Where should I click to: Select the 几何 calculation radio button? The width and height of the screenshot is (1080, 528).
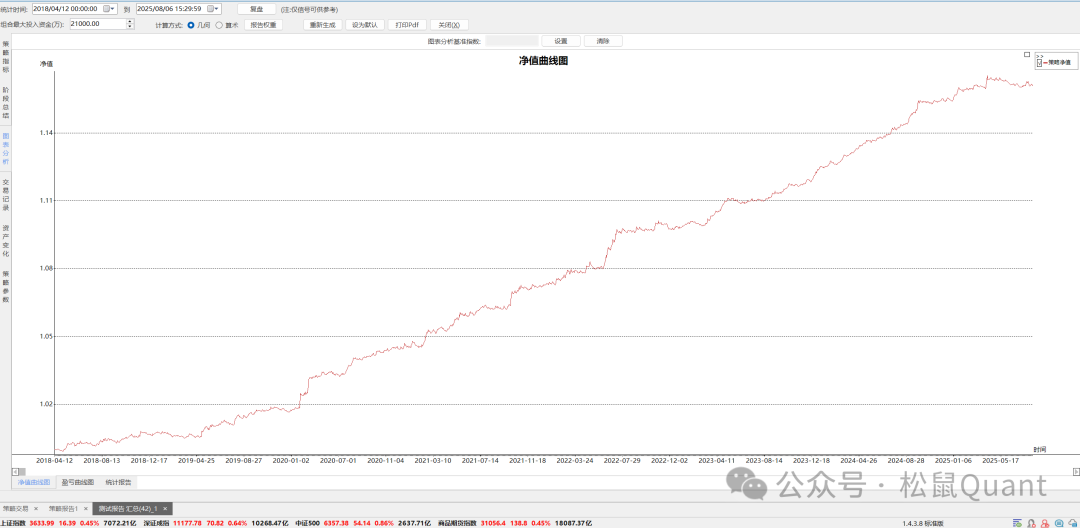191,24
